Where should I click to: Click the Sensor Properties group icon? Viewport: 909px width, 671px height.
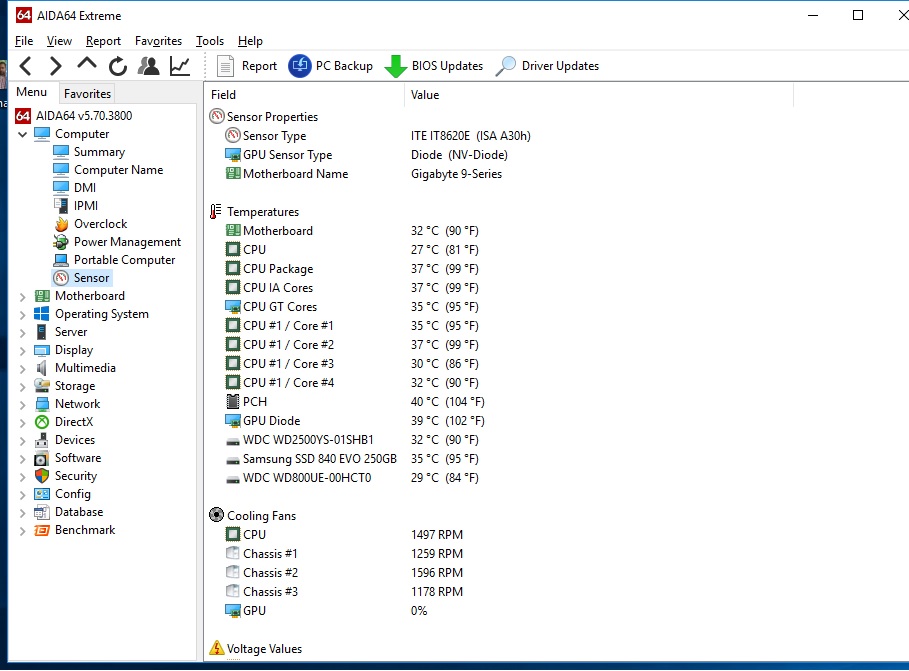point(217,117)
